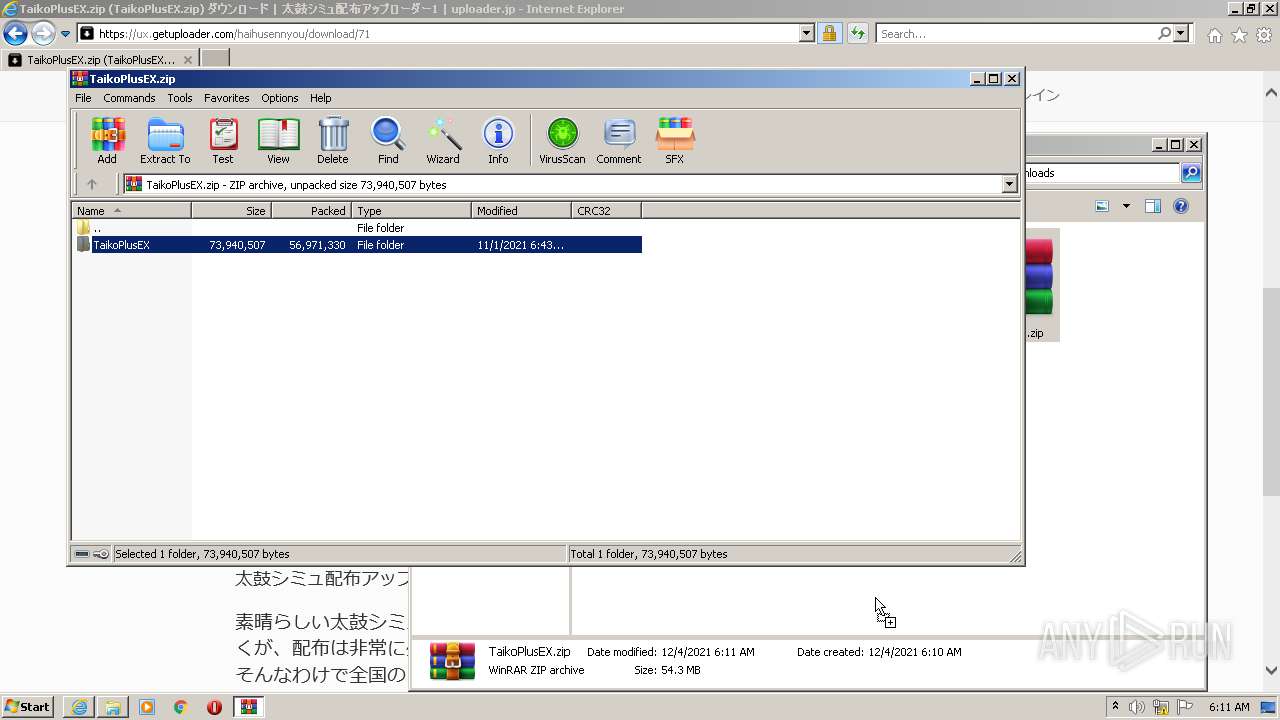The image size is (1280, 720).
Task: Open the Favorites menu
Action: (x=227, y=98)
